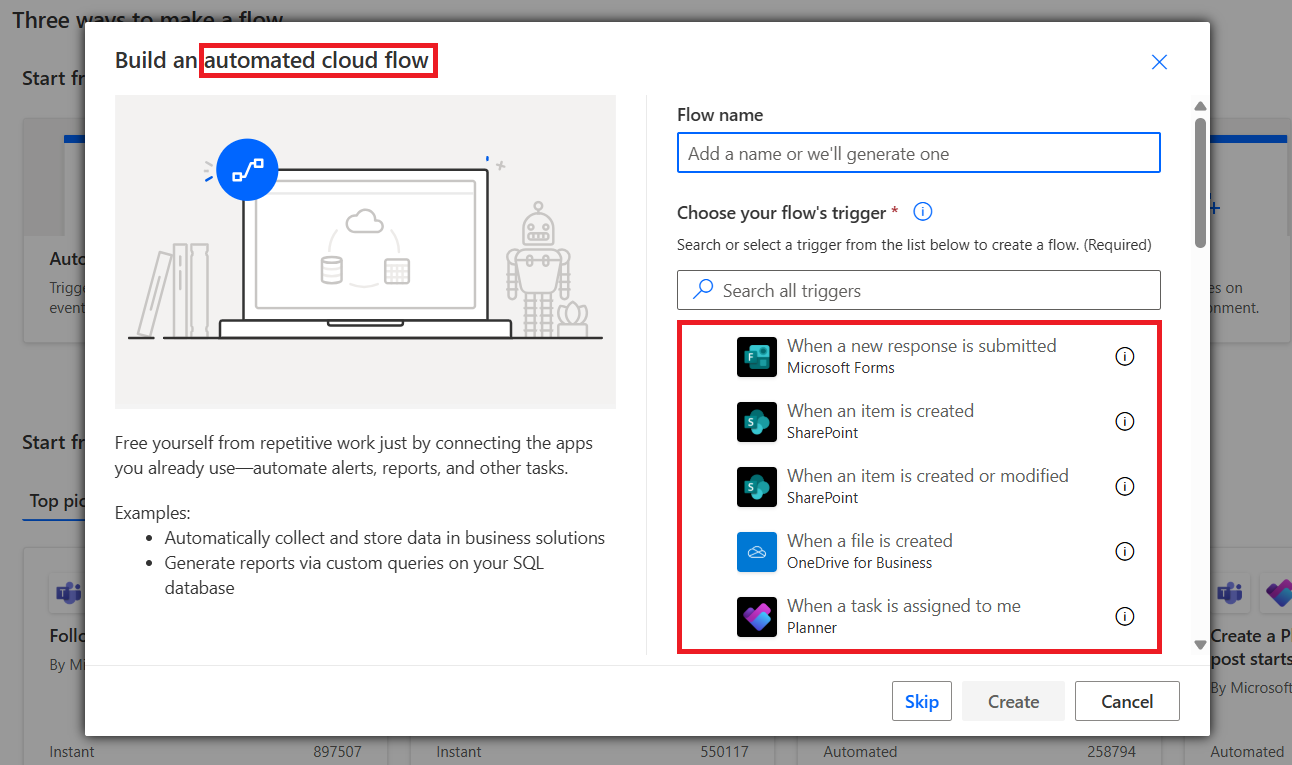The width and height of the screenshot is (1292, 765).
Task: Click the Skip button
Action: click(921, 700)
